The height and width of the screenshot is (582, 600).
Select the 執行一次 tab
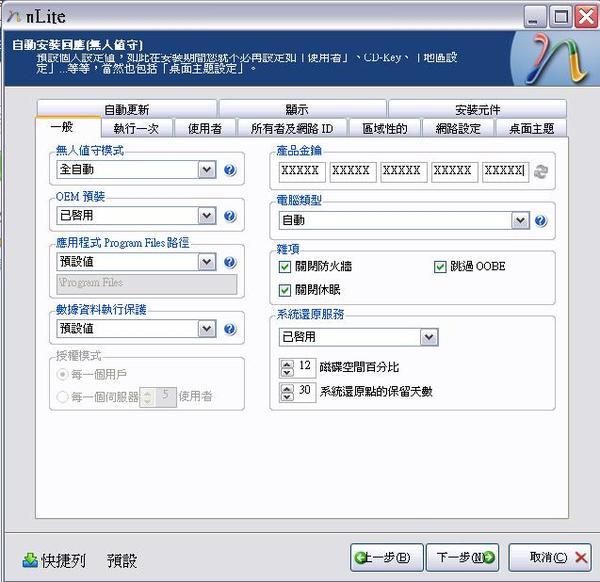[x=137, y=128]
